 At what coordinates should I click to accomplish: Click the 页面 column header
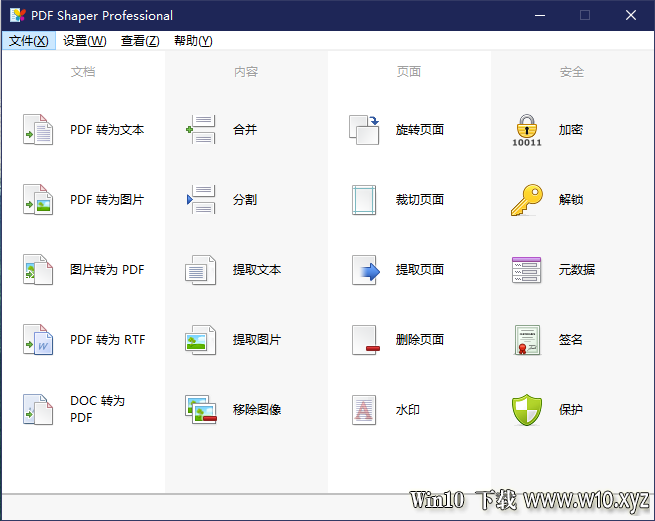pos(409,72)
